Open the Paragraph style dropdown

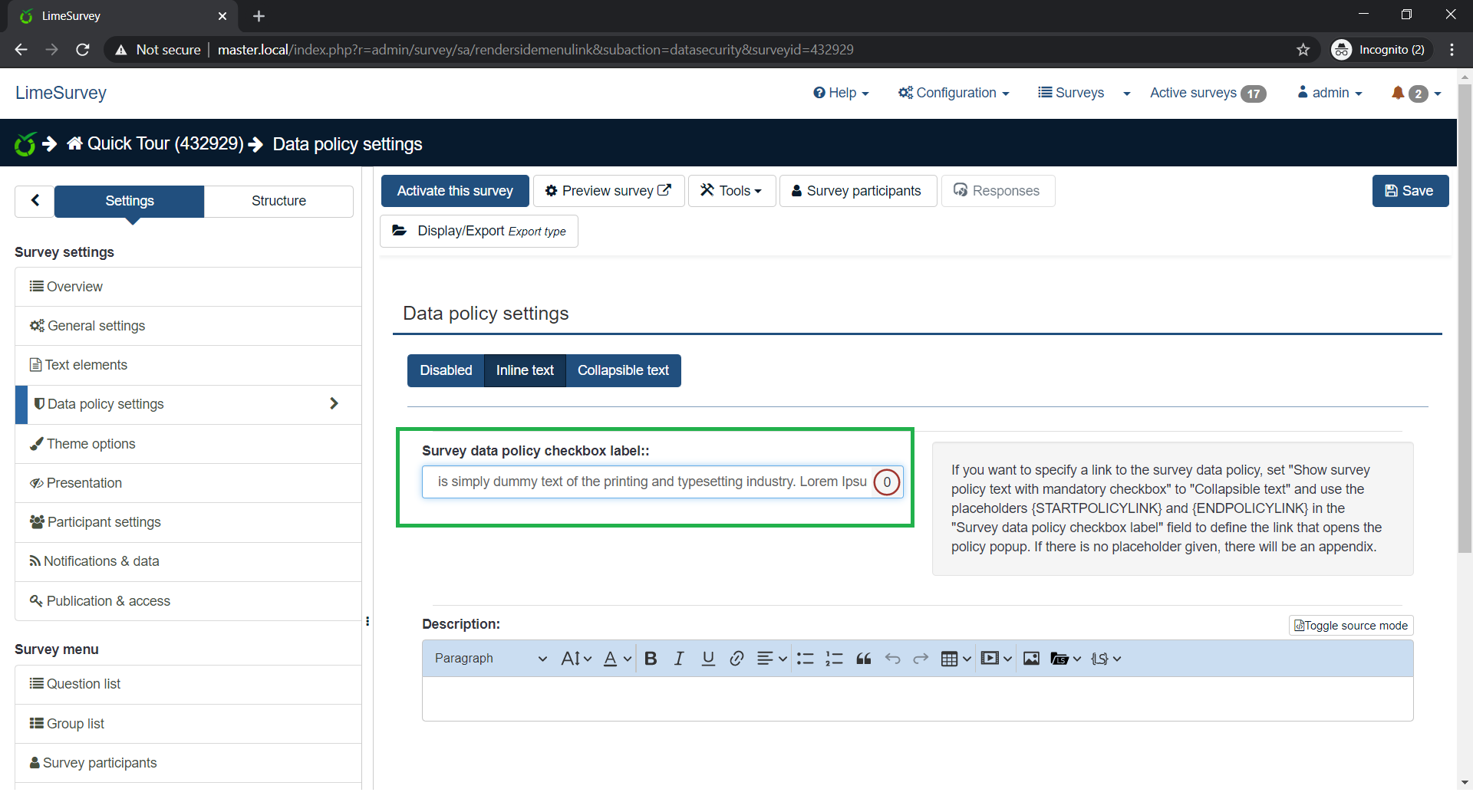(490, 659)
